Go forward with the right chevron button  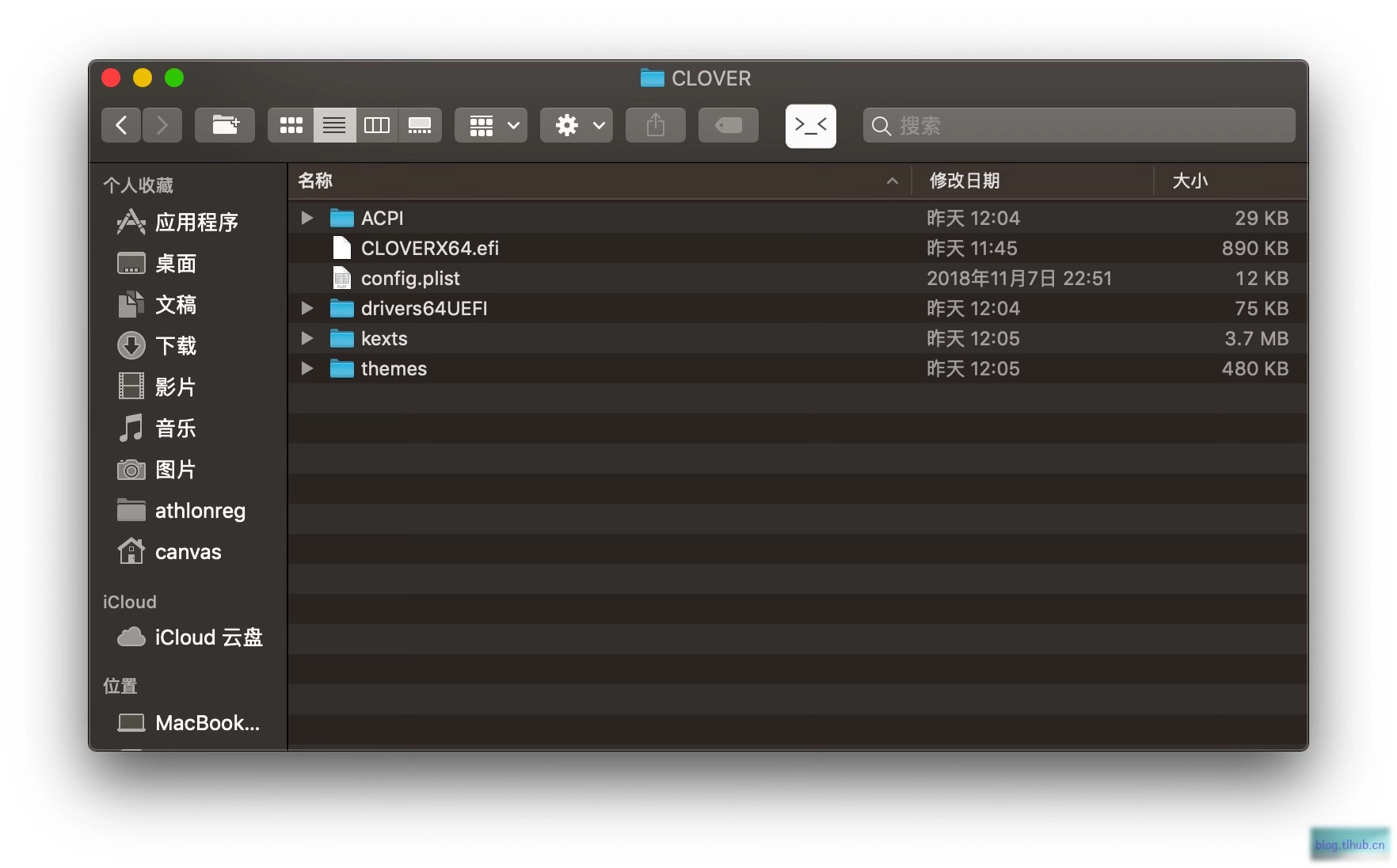pos(162,125)
